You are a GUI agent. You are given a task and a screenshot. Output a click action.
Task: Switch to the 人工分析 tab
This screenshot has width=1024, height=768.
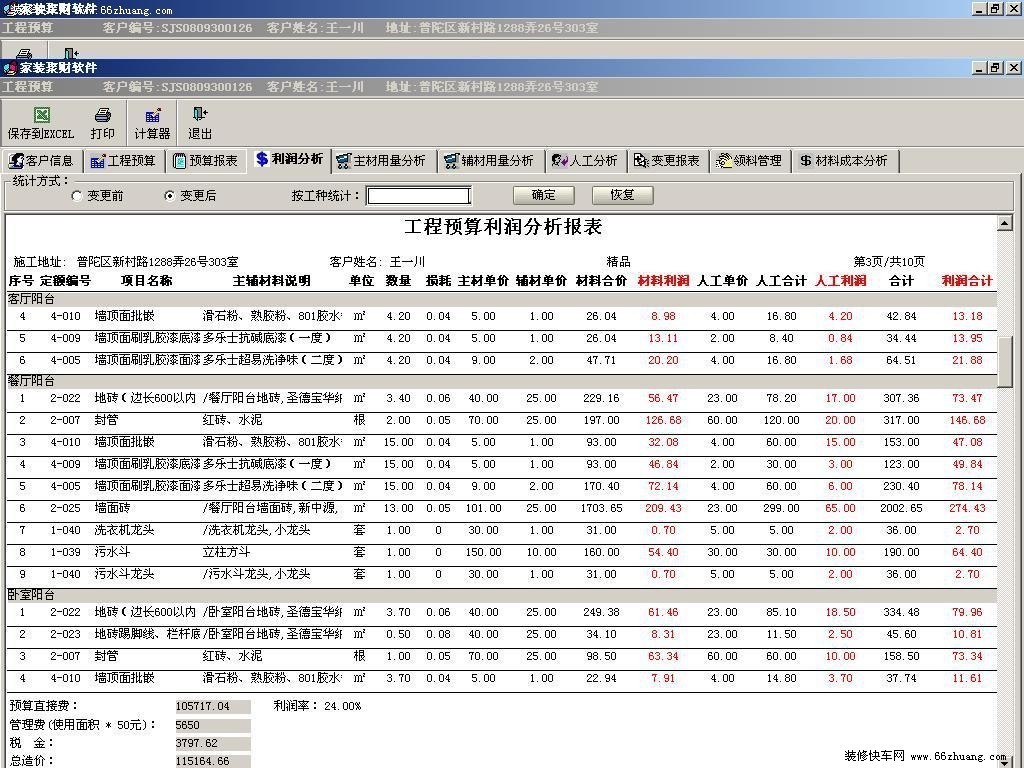tap(585, 161)
